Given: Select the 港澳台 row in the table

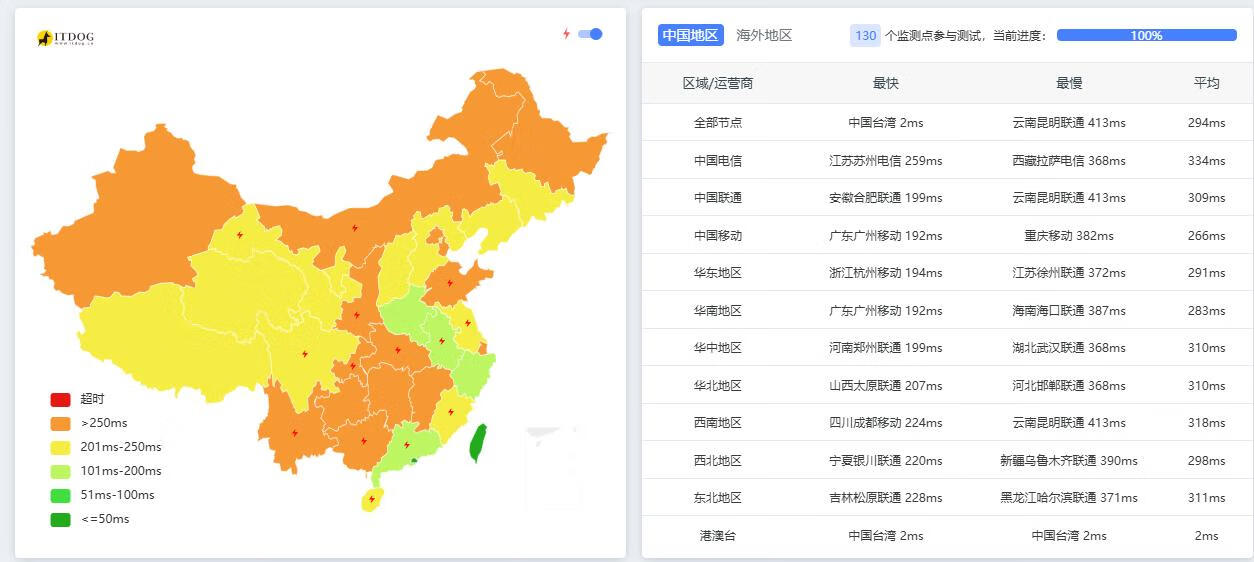Looking at the screenshot, I should [x=718, y=536].
